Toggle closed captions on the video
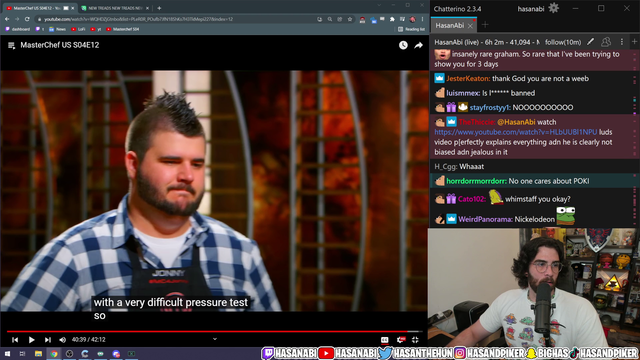The width and height of the screenshot is (640, 360). (384, 340)
